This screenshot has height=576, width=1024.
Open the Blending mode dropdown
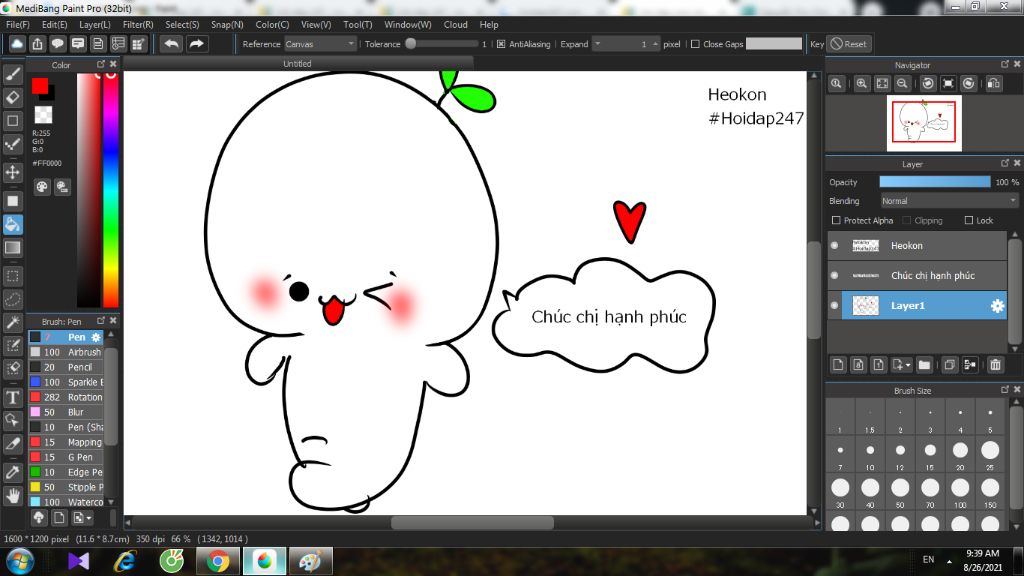pos(949,201)
